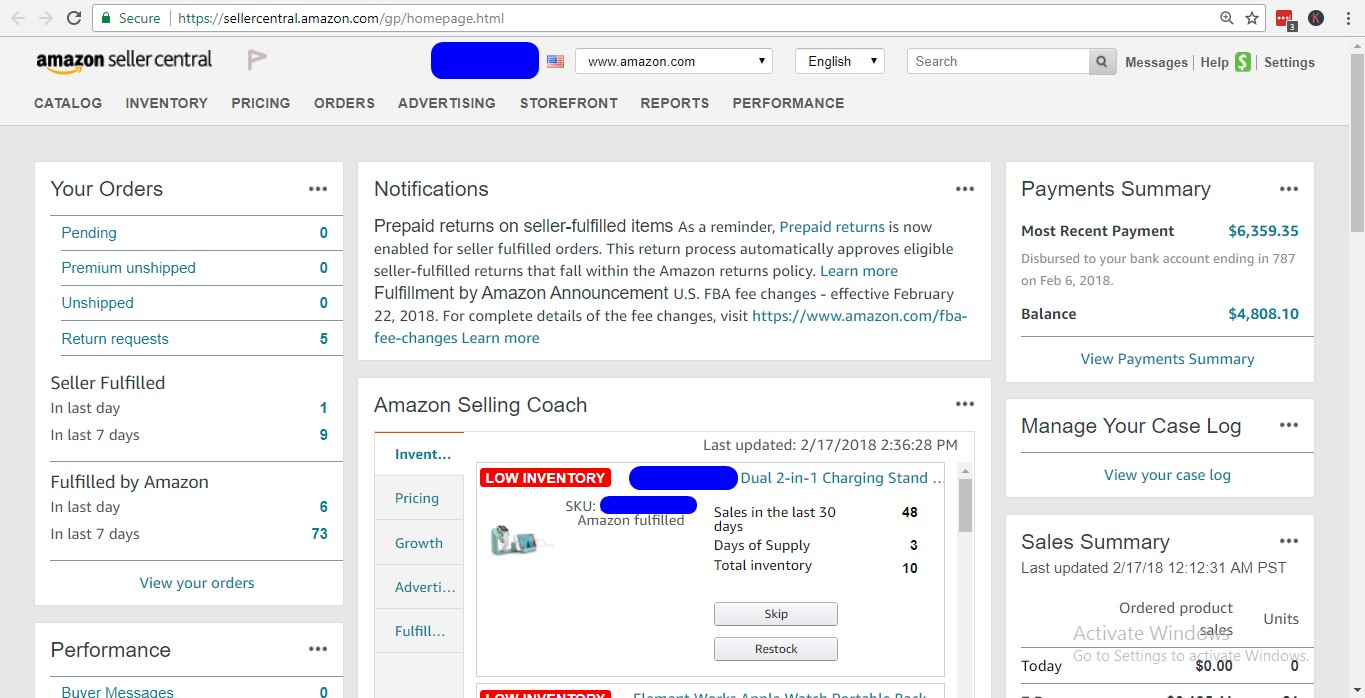The width and height of the screenshot is (1365, 698).
Task: Click the Help link in header
Action: tap(1214, 62)
